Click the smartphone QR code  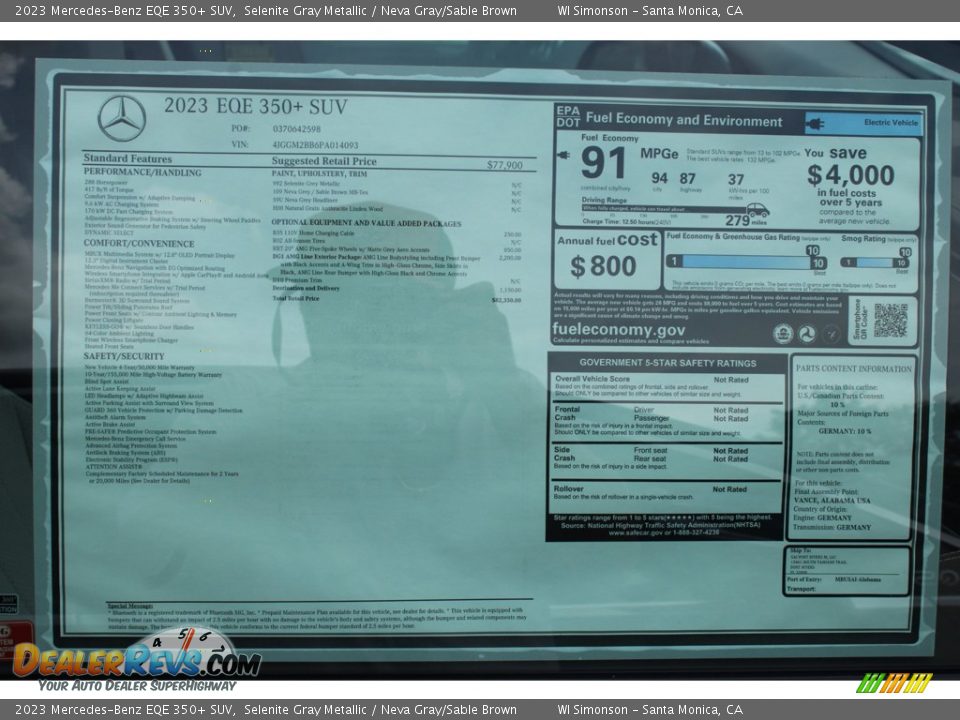tap(890, 320)
